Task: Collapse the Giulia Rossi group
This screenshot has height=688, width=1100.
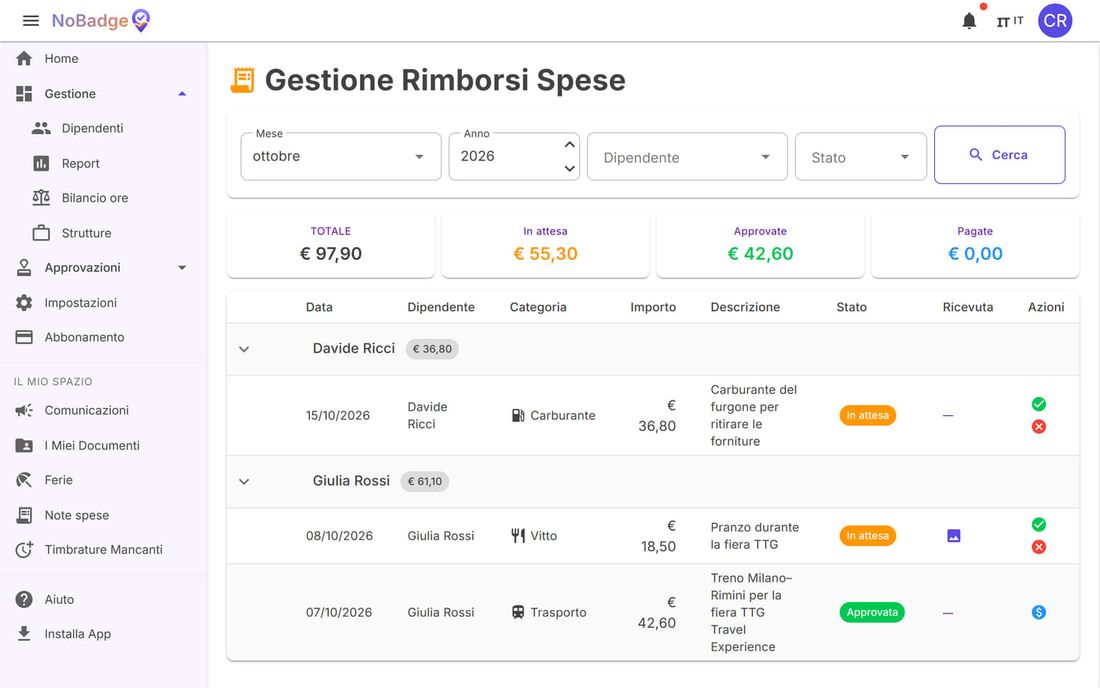Action: (244, 482)
